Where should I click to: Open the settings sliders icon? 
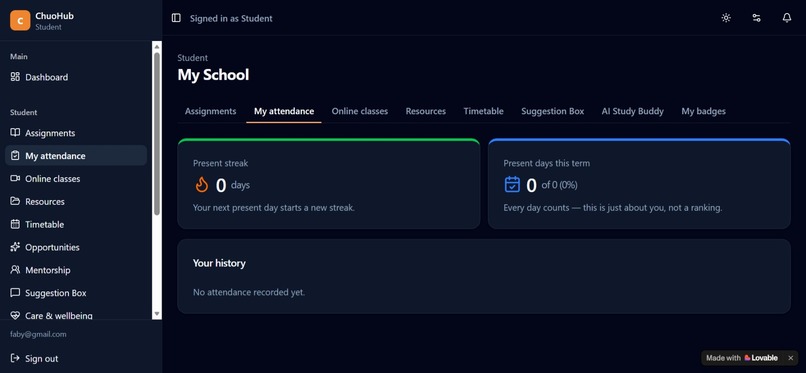756,18
